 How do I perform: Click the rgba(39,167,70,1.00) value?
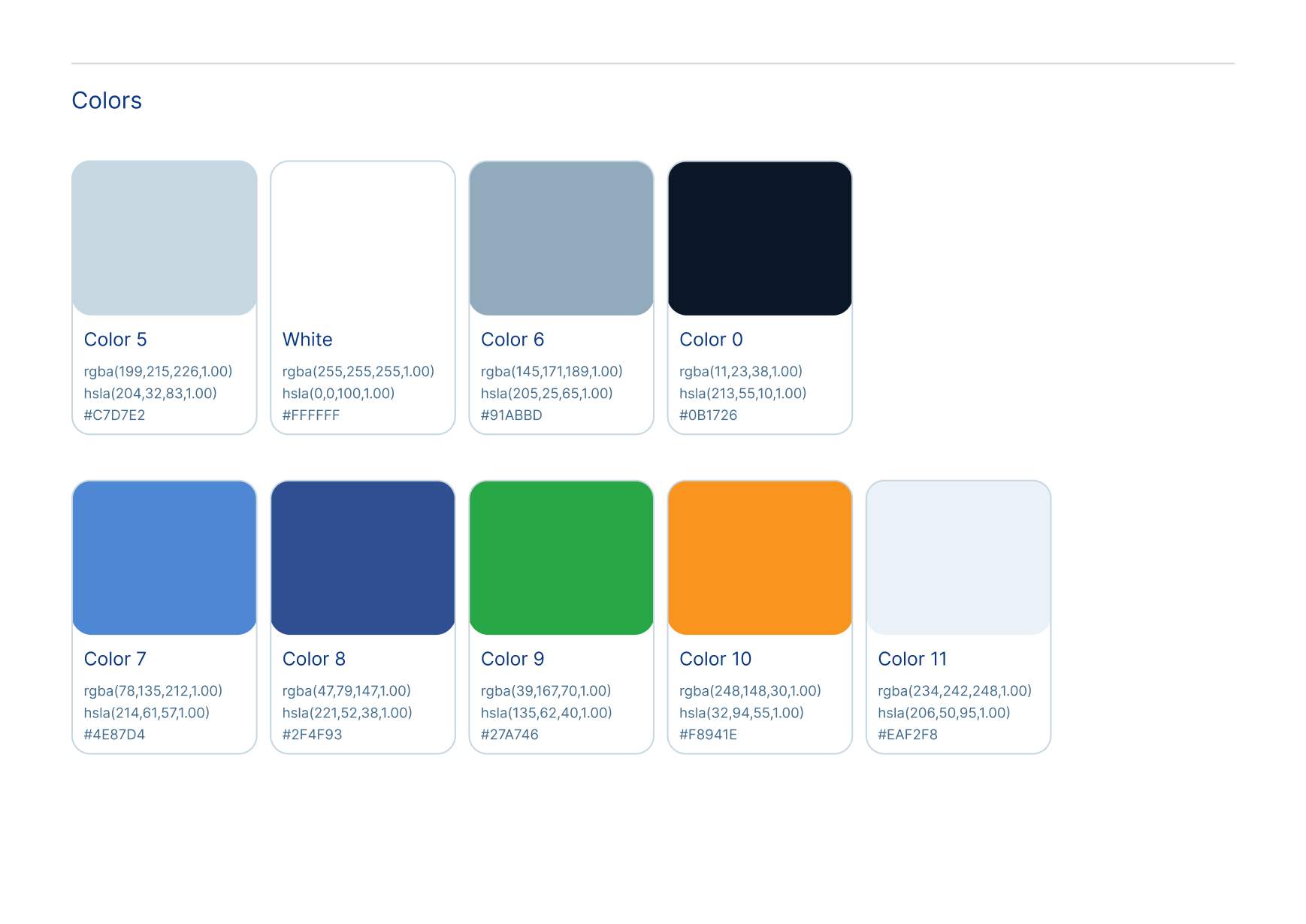coord(546,691)
